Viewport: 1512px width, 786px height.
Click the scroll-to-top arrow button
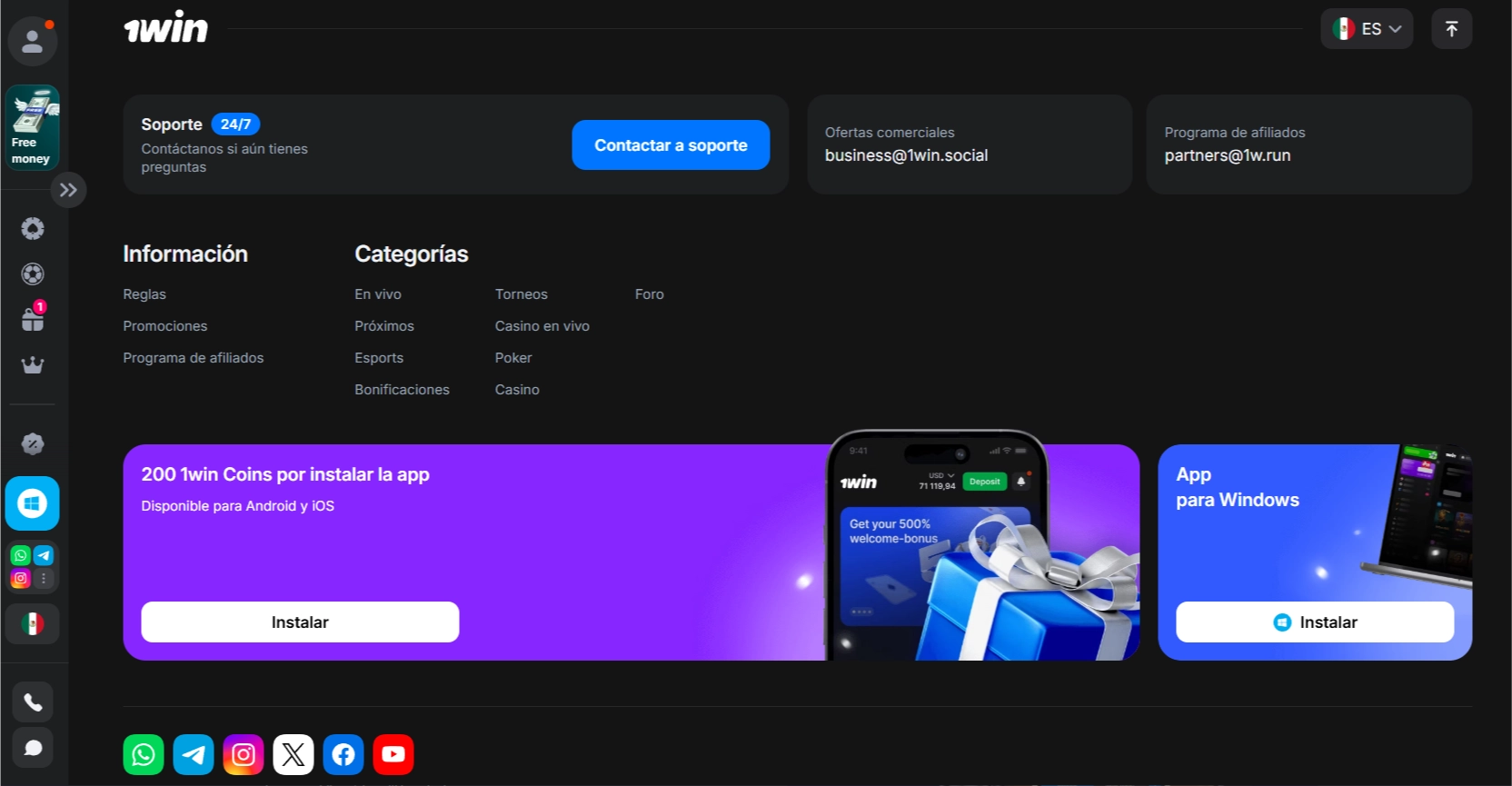[x=1451, y=29]
